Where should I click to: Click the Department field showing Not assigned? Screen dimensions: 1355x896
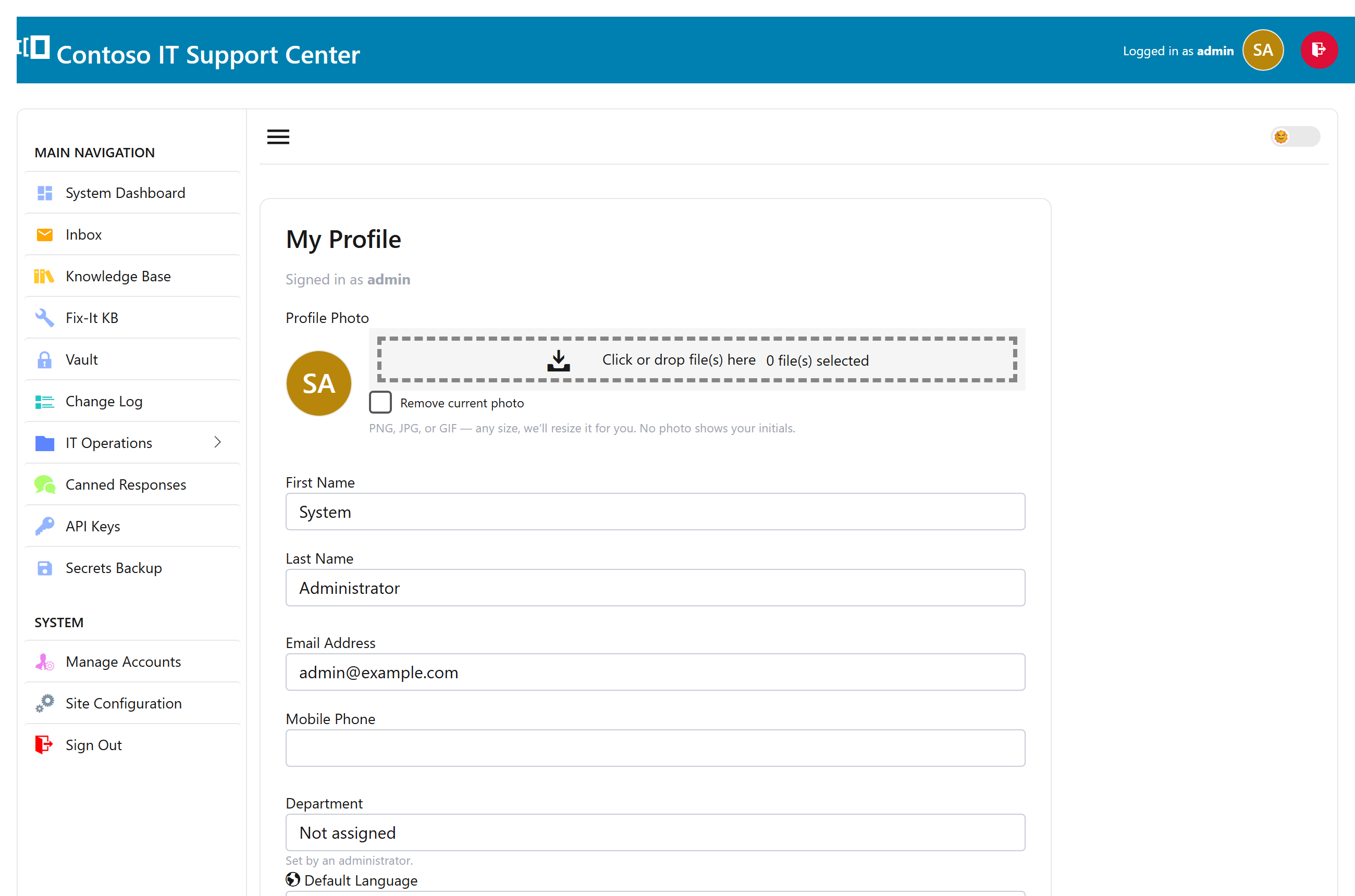click(655, 833)
